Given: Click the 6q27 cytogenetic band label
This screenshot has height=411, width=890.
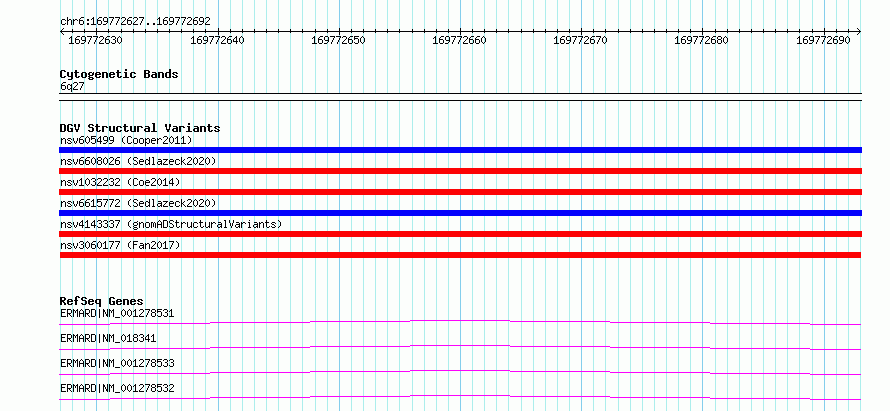Looking at the screenshot, I should coord(72,87).
